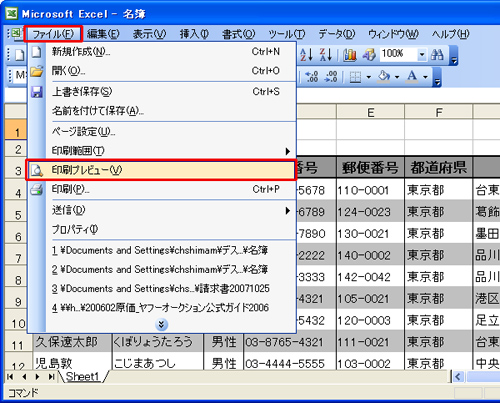Click the Excel title bar application icon
Viewport: 500px width, 403px height.
tap(11, 13)
